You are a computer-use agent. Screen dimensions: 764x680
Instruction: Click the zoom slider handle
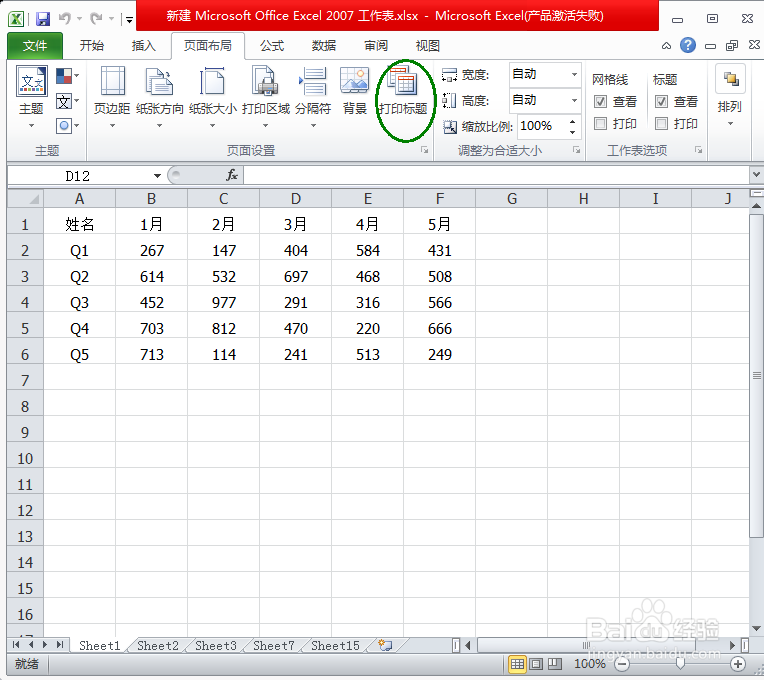point(680,663)
